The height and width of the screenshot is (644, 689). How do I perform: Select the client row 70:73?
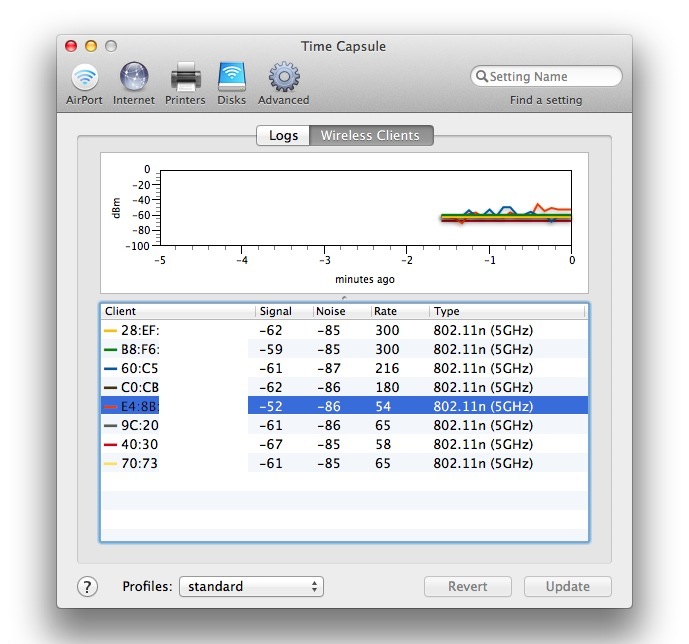coord(344,463)
